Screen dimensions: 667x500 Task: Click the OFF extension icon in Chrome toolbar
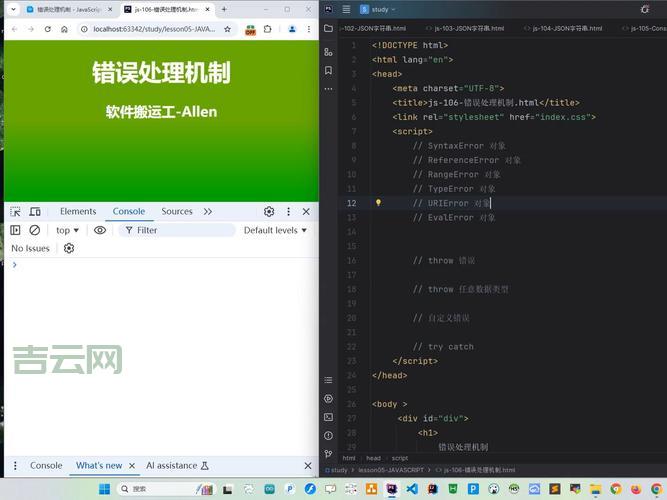pos(250,29)
